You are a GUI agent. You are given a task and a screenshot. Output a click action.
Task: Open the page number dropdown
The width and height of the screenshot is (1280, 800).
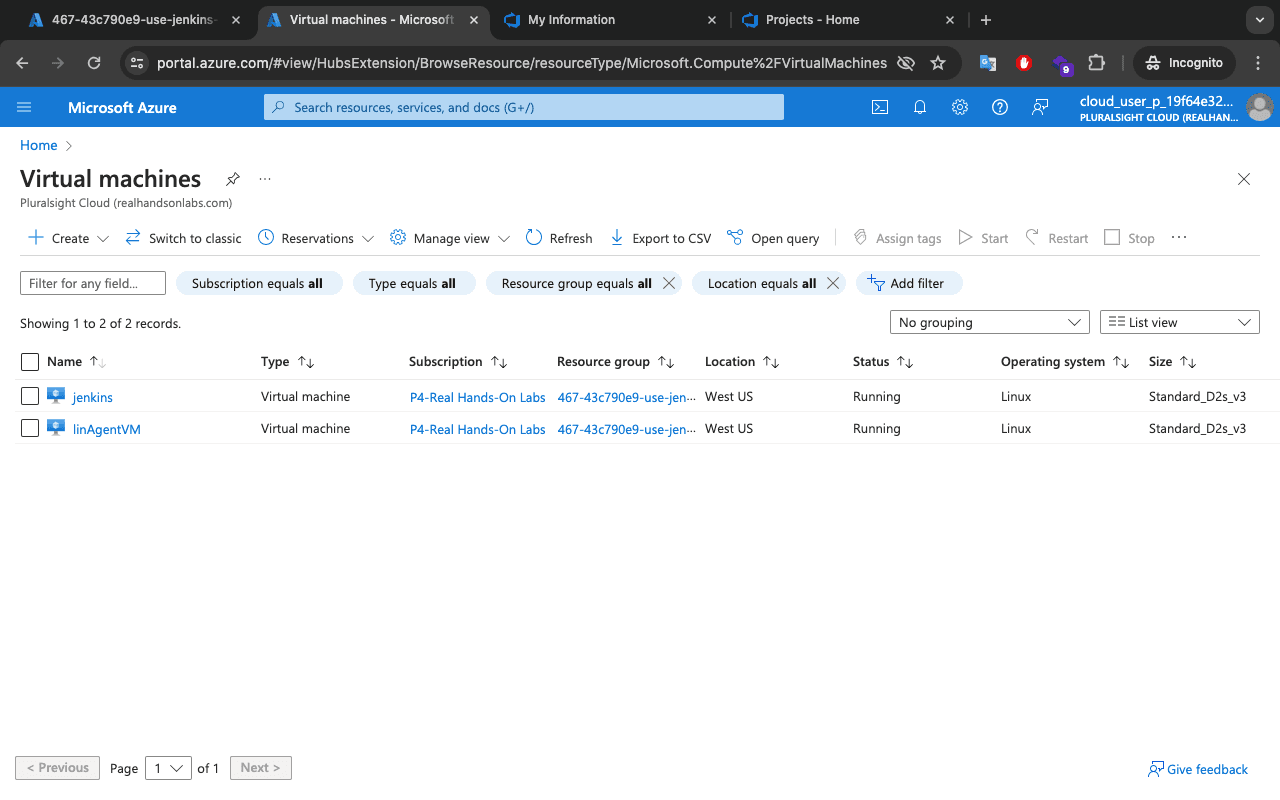pyautogui.click(x=168, y=768)
